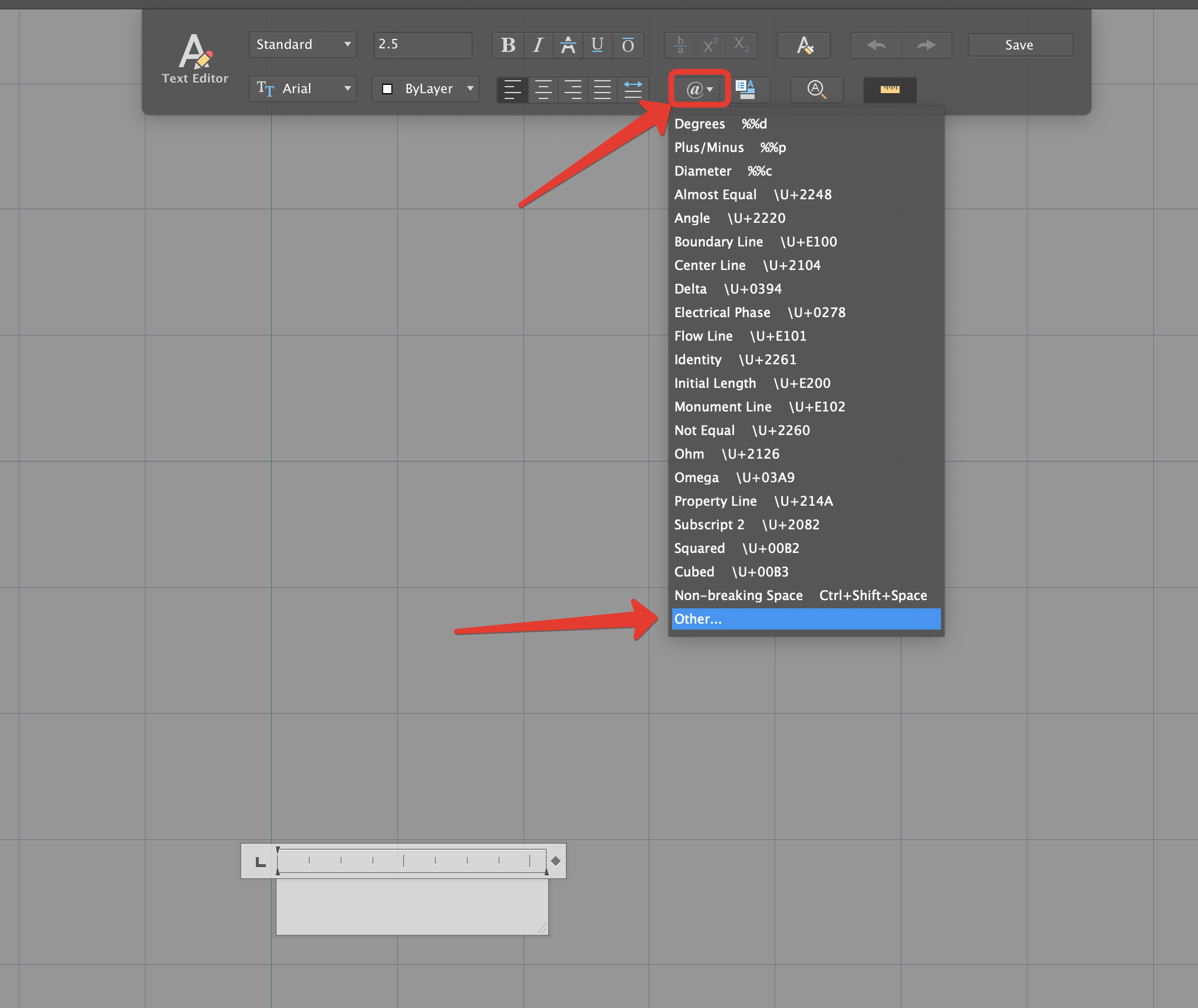The height and width of the screenshot is (1008, 1198).
Task: Undo the last text edit
Action: [877, 45]
